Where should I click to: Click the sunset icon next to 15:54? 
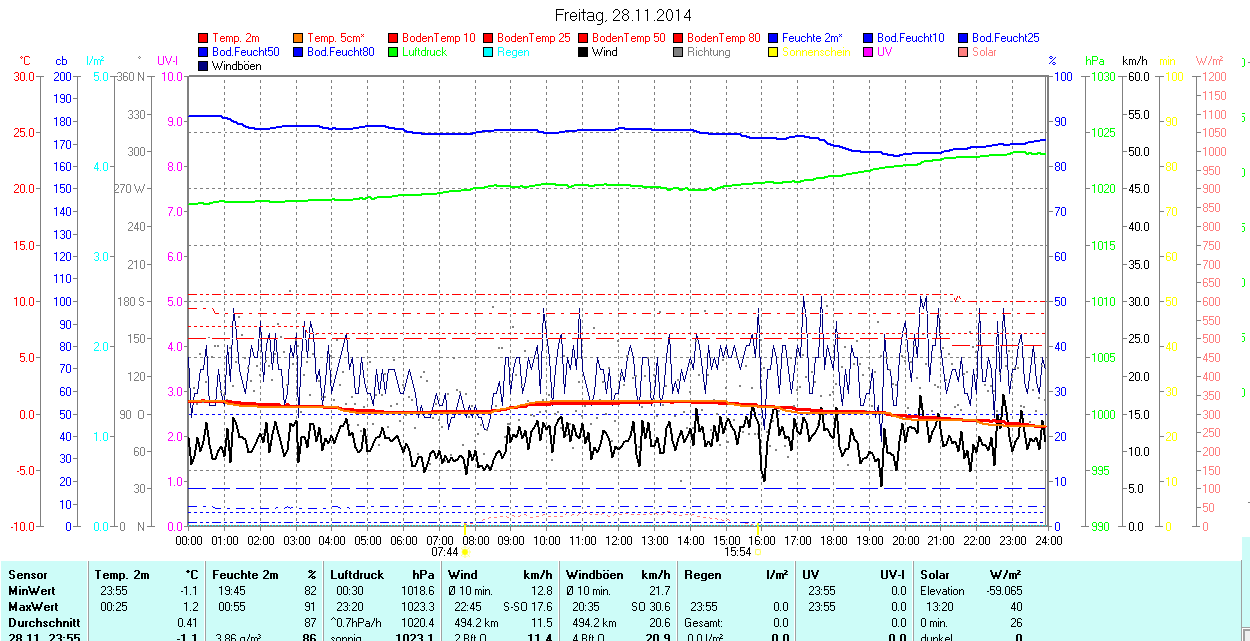759,552
